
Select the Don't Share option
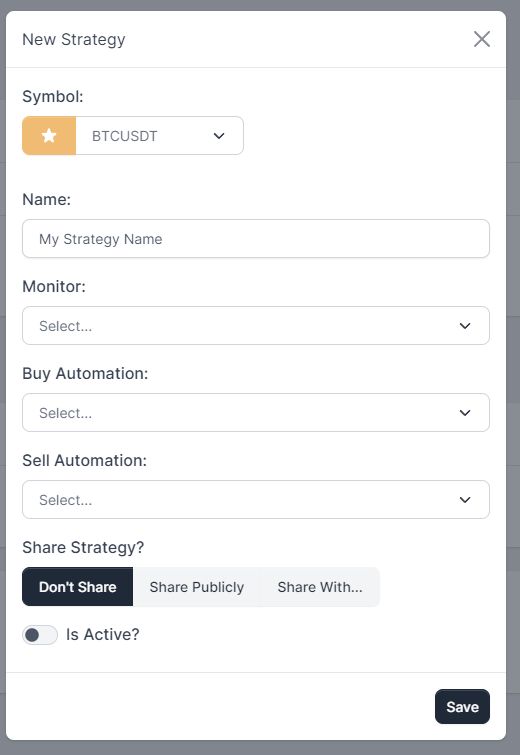[78, 586]
